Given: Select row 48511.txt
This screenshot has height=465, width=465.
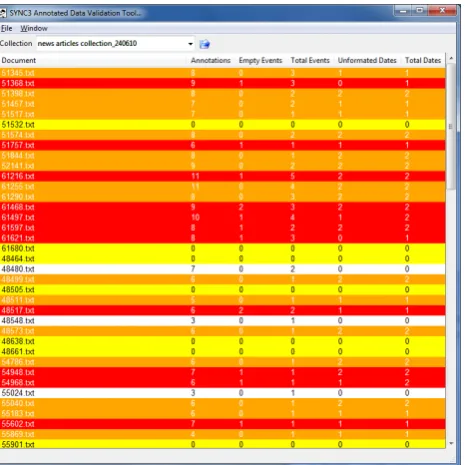Looking at the screenshot, I should pos(223,300).
